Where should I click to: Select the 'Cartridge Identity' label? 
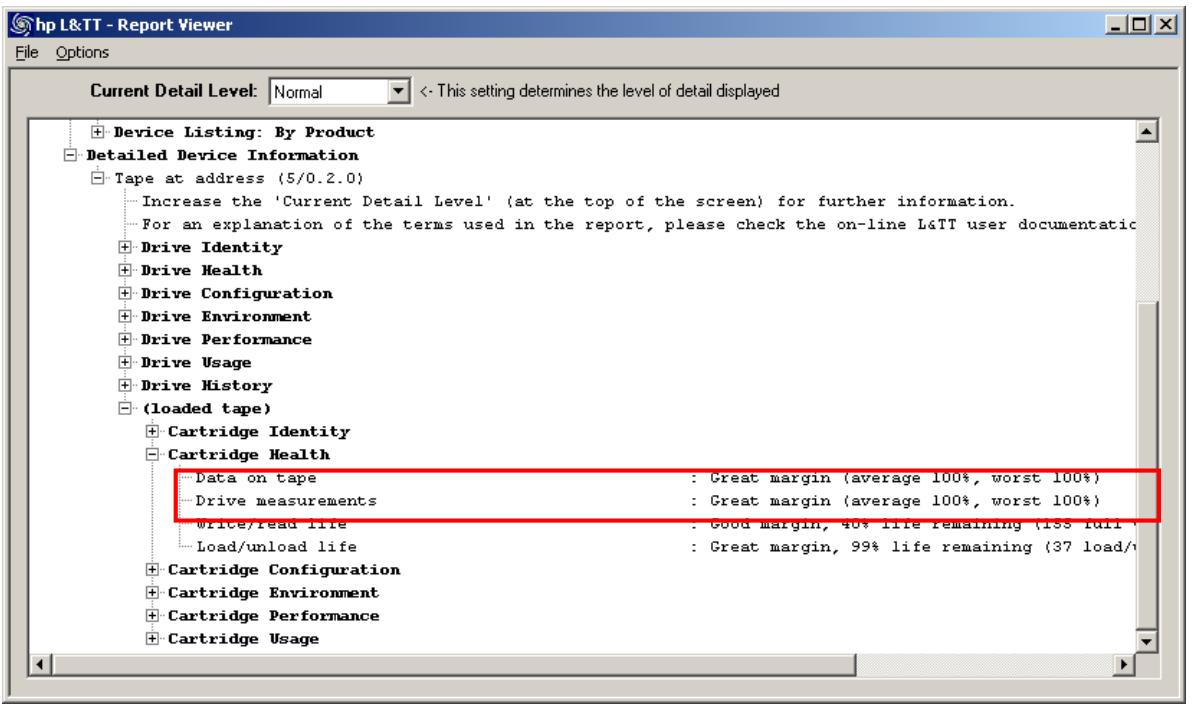(x=259, y=431)
